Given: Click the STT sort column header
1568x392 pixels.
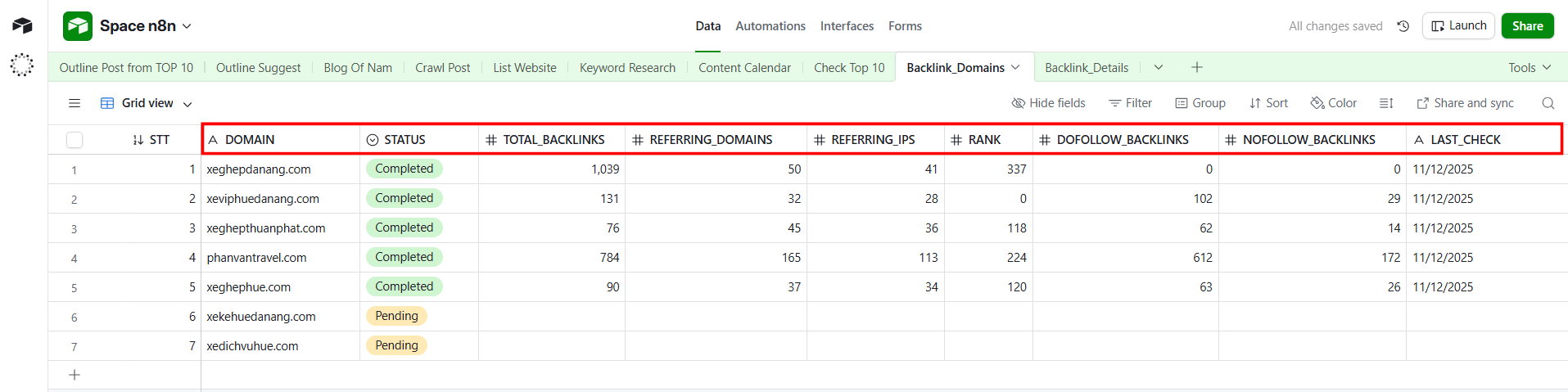Looking at the screenshot, I should pos(151,140).
